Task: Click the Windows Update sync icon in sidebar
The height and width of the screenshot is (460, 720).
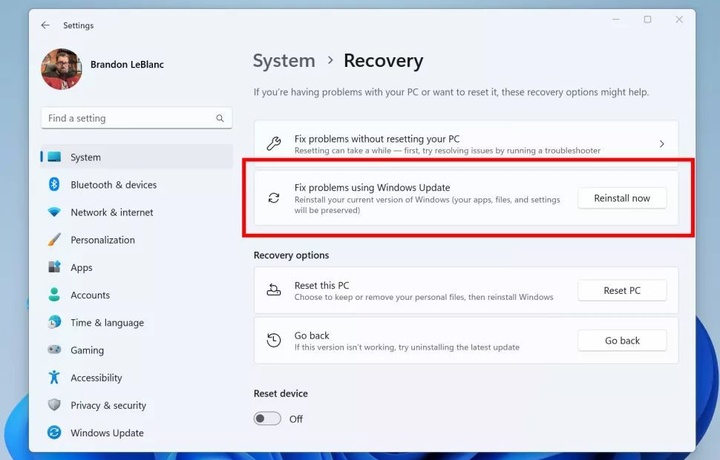Action: tap(54, 432)
